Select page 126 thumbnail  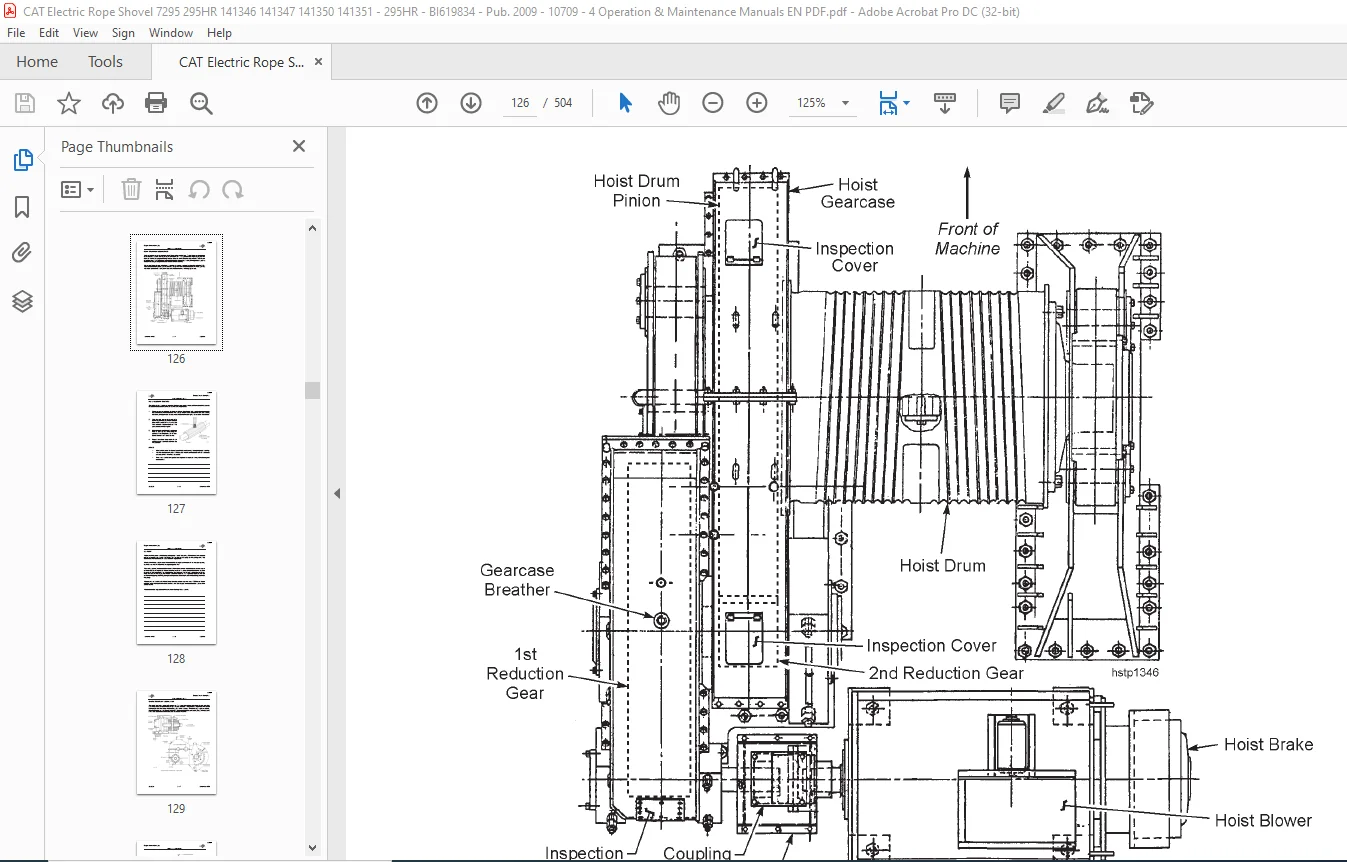[177, 292]
